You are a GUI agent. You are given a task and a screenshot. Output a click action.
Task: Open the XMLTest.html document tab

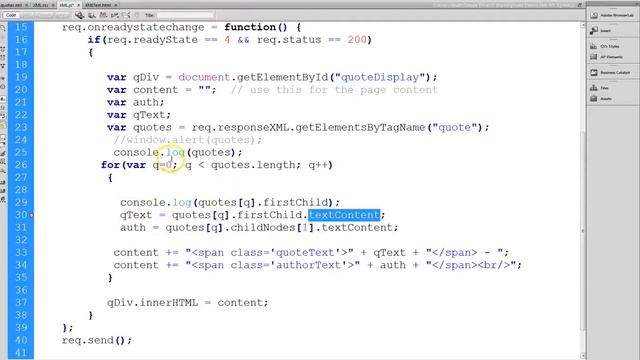tap(98, 5)
